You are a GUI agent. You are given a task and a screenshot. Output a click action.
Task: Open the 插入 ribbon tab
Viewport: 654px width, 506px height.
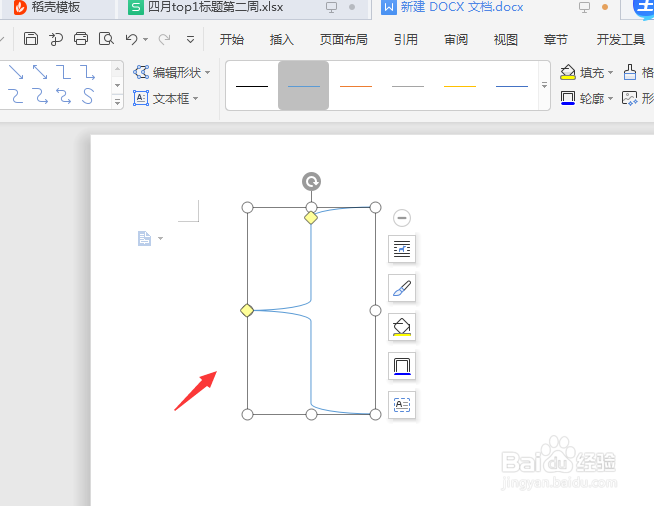coord(282,40)
